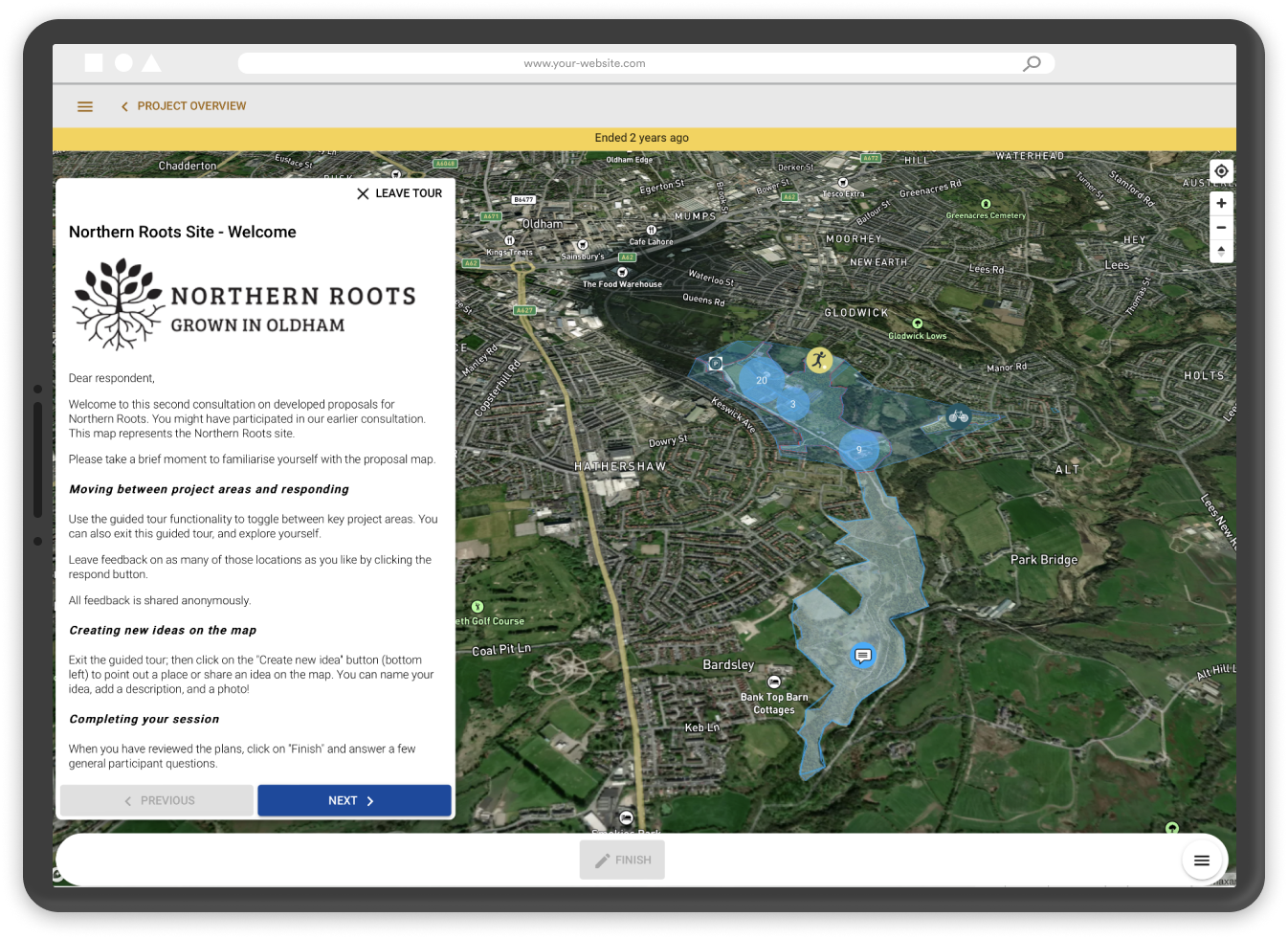Click the 'GLODWICK' map label

point(856,313)
